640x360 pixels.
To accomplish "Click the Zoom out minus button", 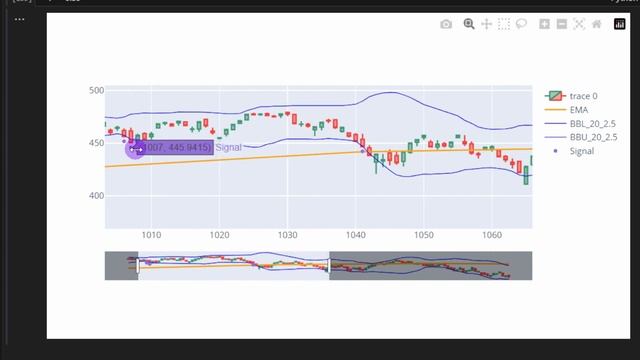I will 562,24.
